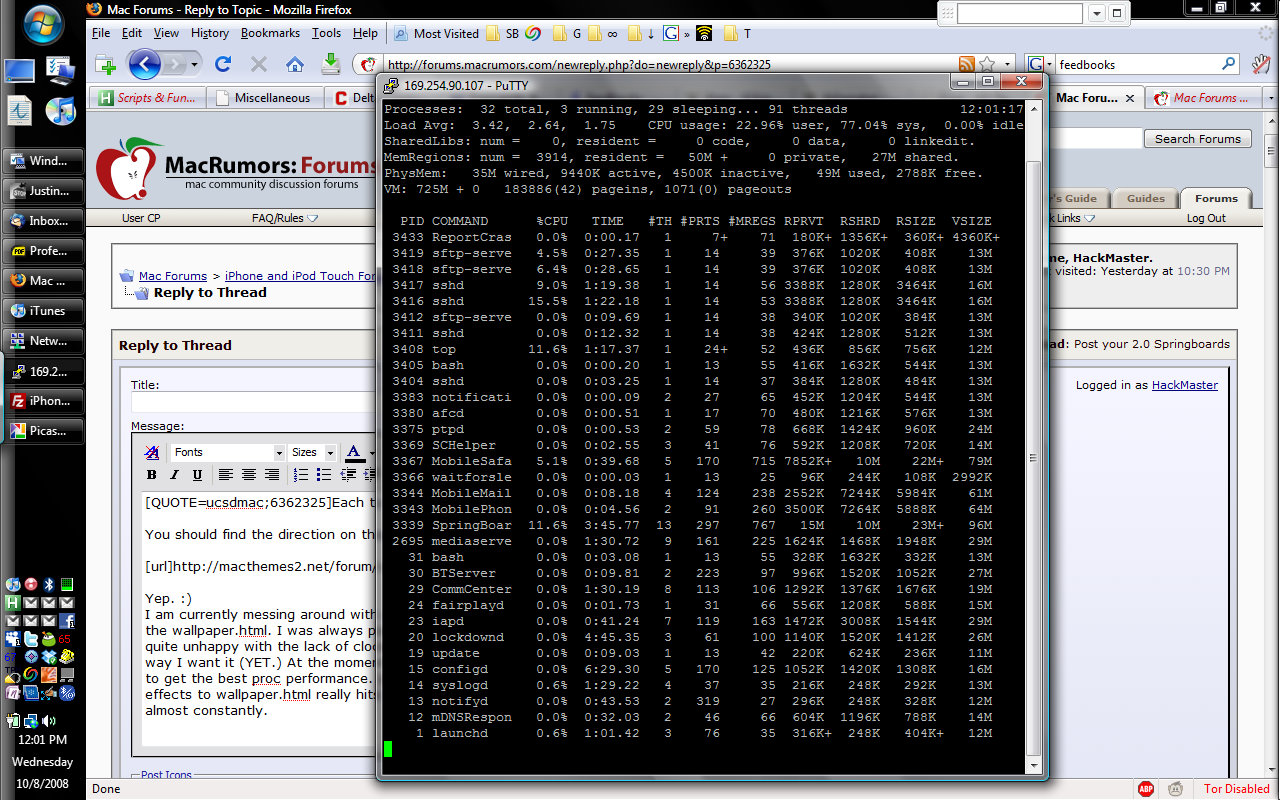Click the Adblock Plus status bar icon

1146,789
